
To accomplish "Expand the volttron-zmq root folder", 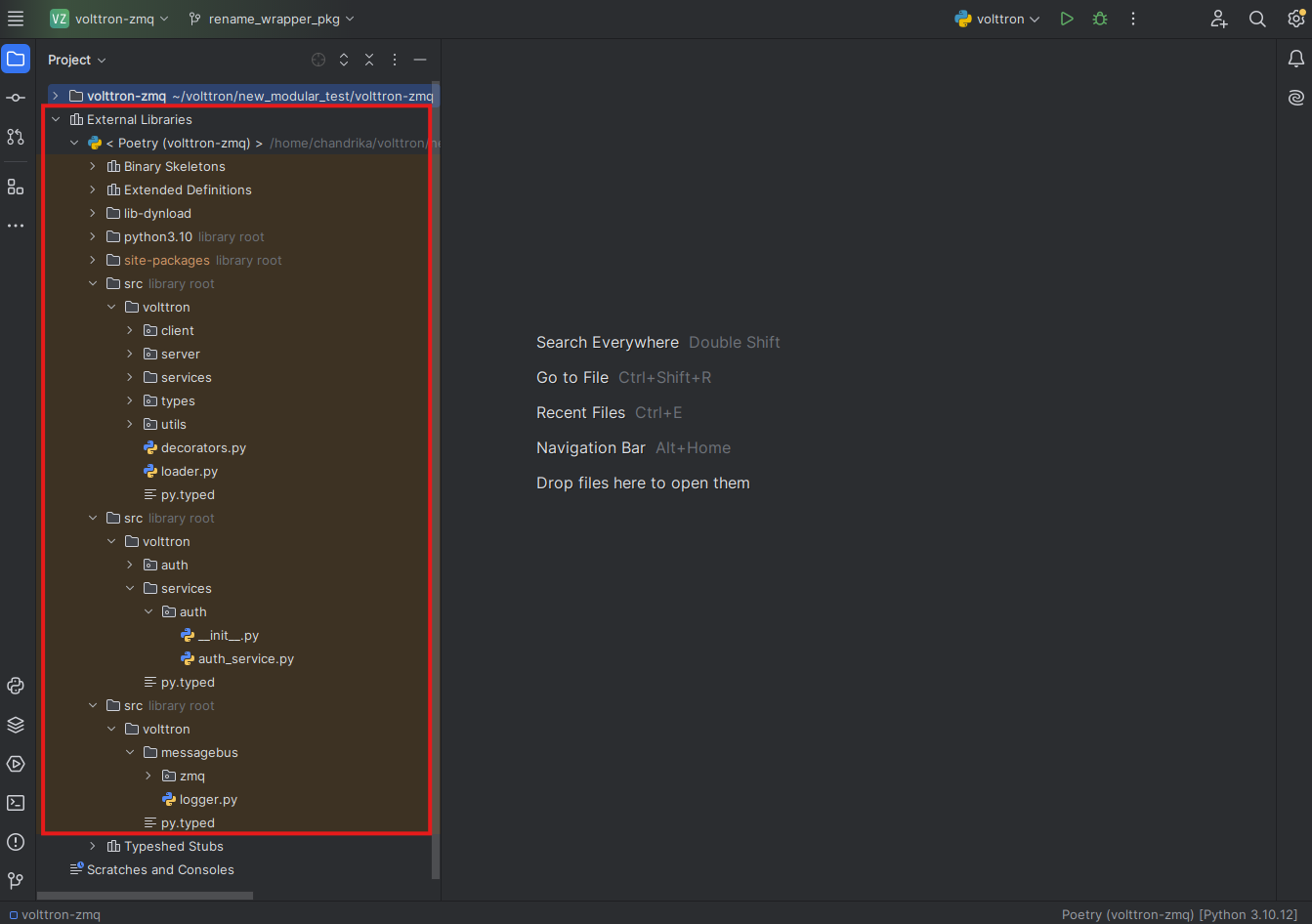I will coord(56,96).
